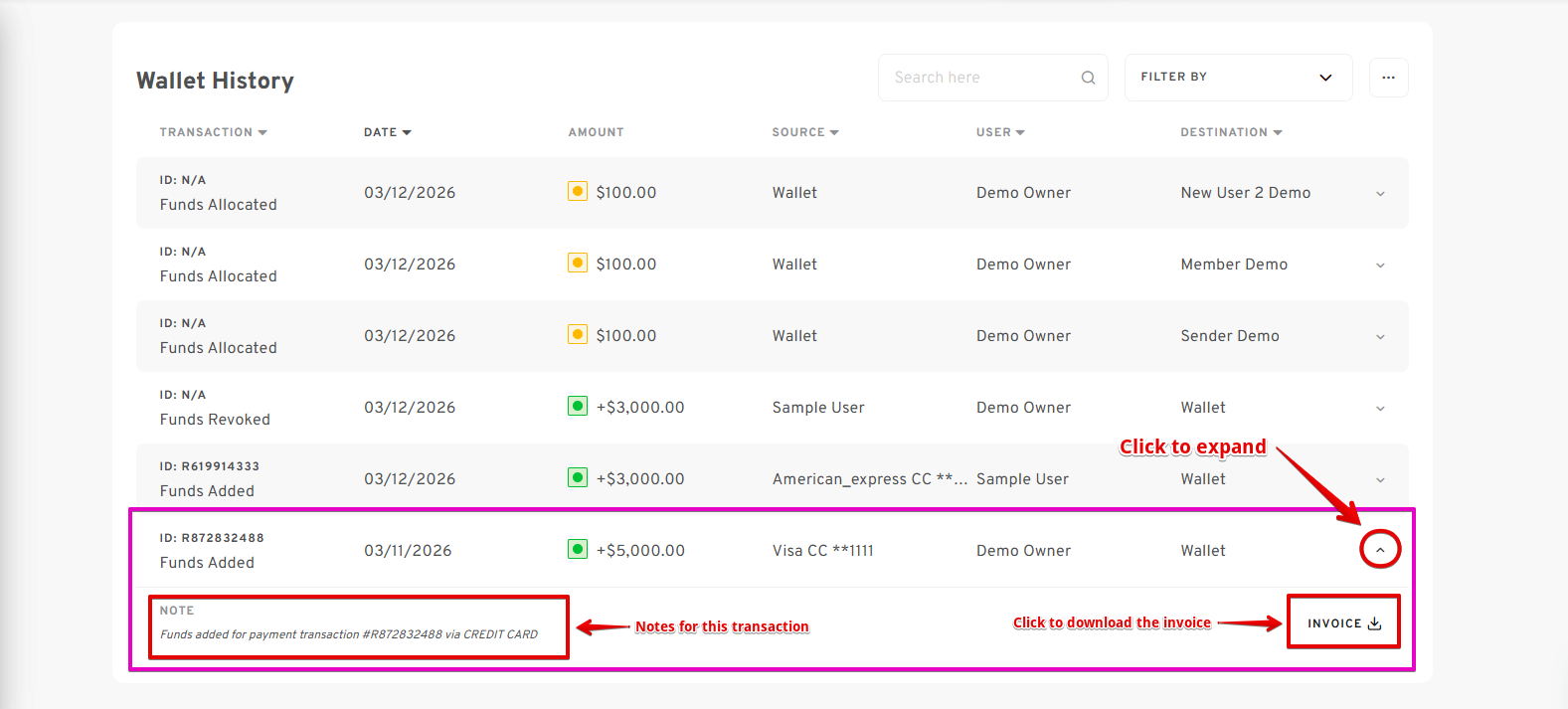Sort by the User column header

(x=1000, y=132)
